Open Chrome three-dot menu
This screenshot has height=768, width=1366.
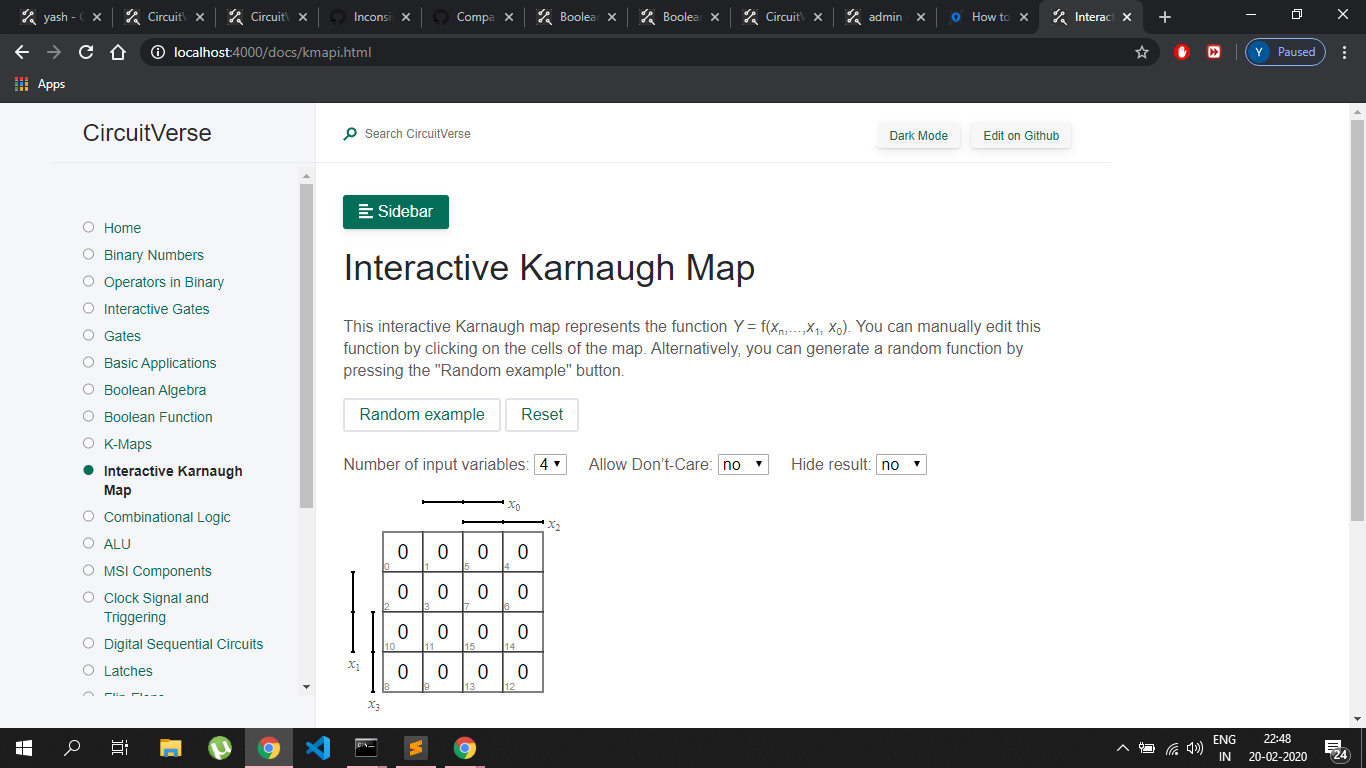(x=1345, y=52)
